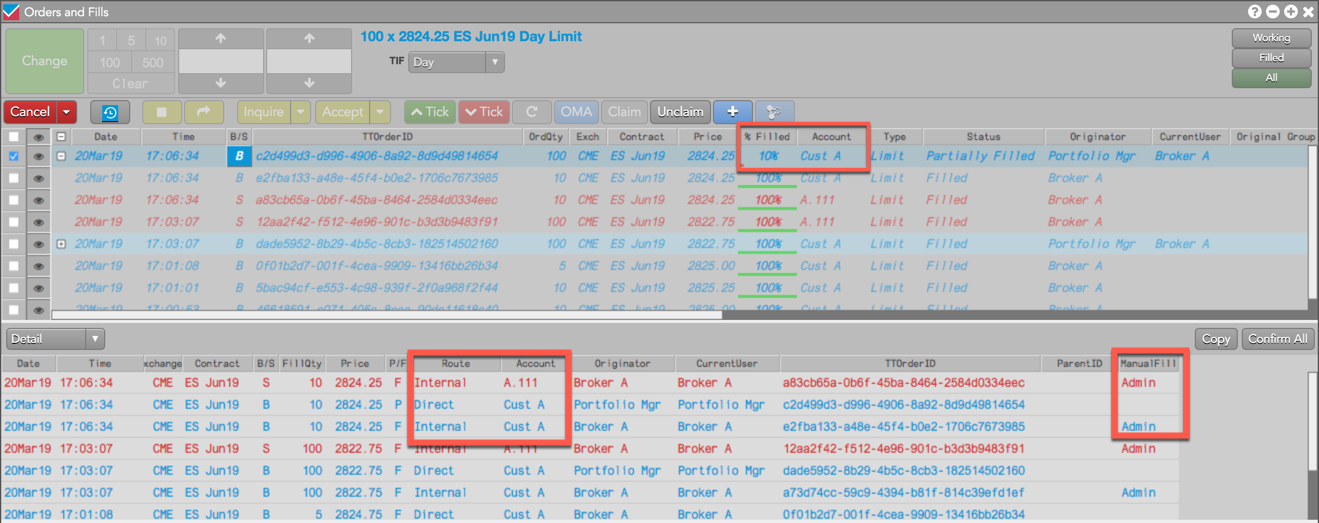Click the 10% filled progress cell
The image size is (1319, 523).
(768, 157)
